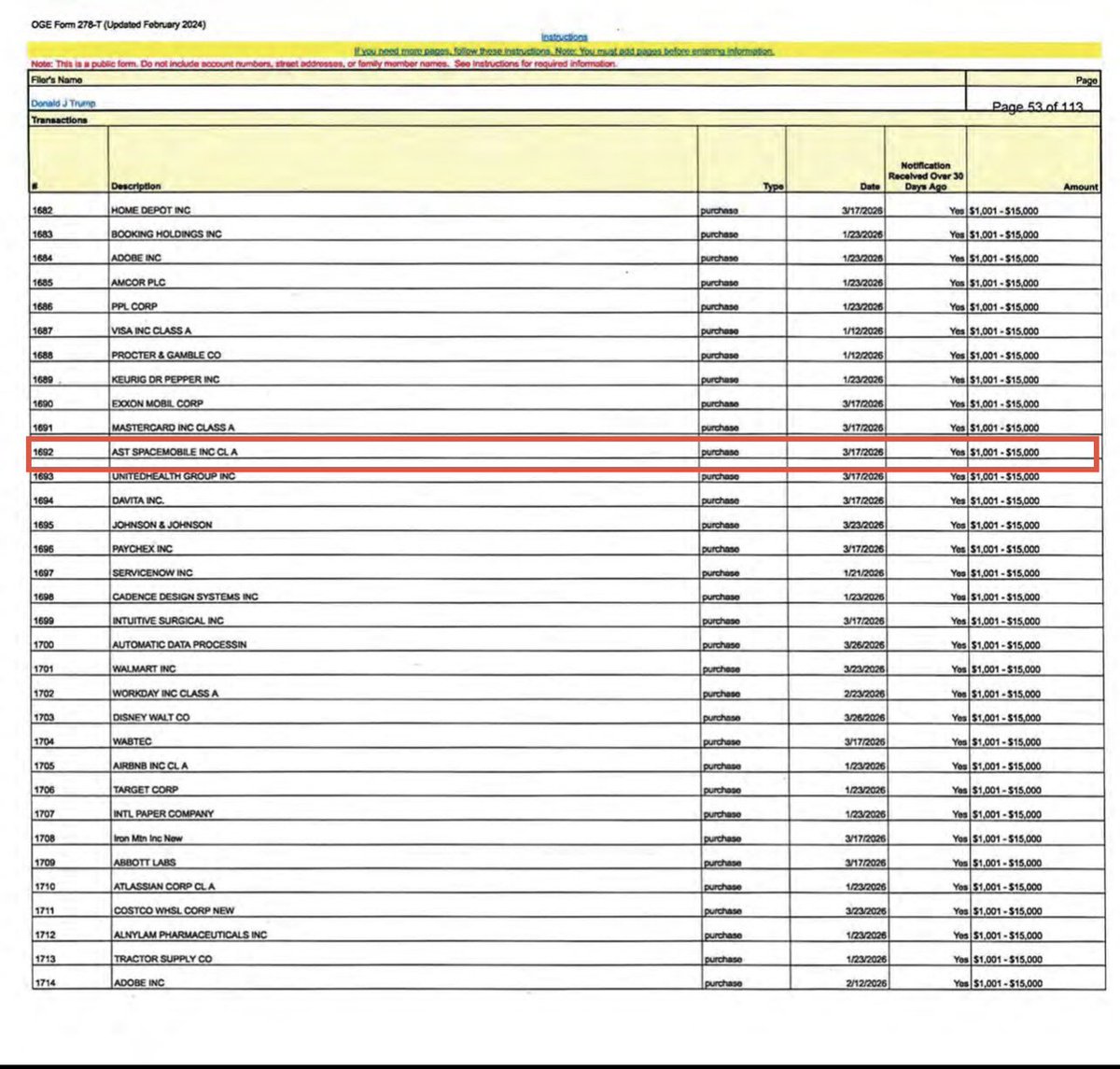The height and width of the screenshot is (1069, 1120).
Task: Click date 2/12/2026 in row 1714
Action: 865,983
